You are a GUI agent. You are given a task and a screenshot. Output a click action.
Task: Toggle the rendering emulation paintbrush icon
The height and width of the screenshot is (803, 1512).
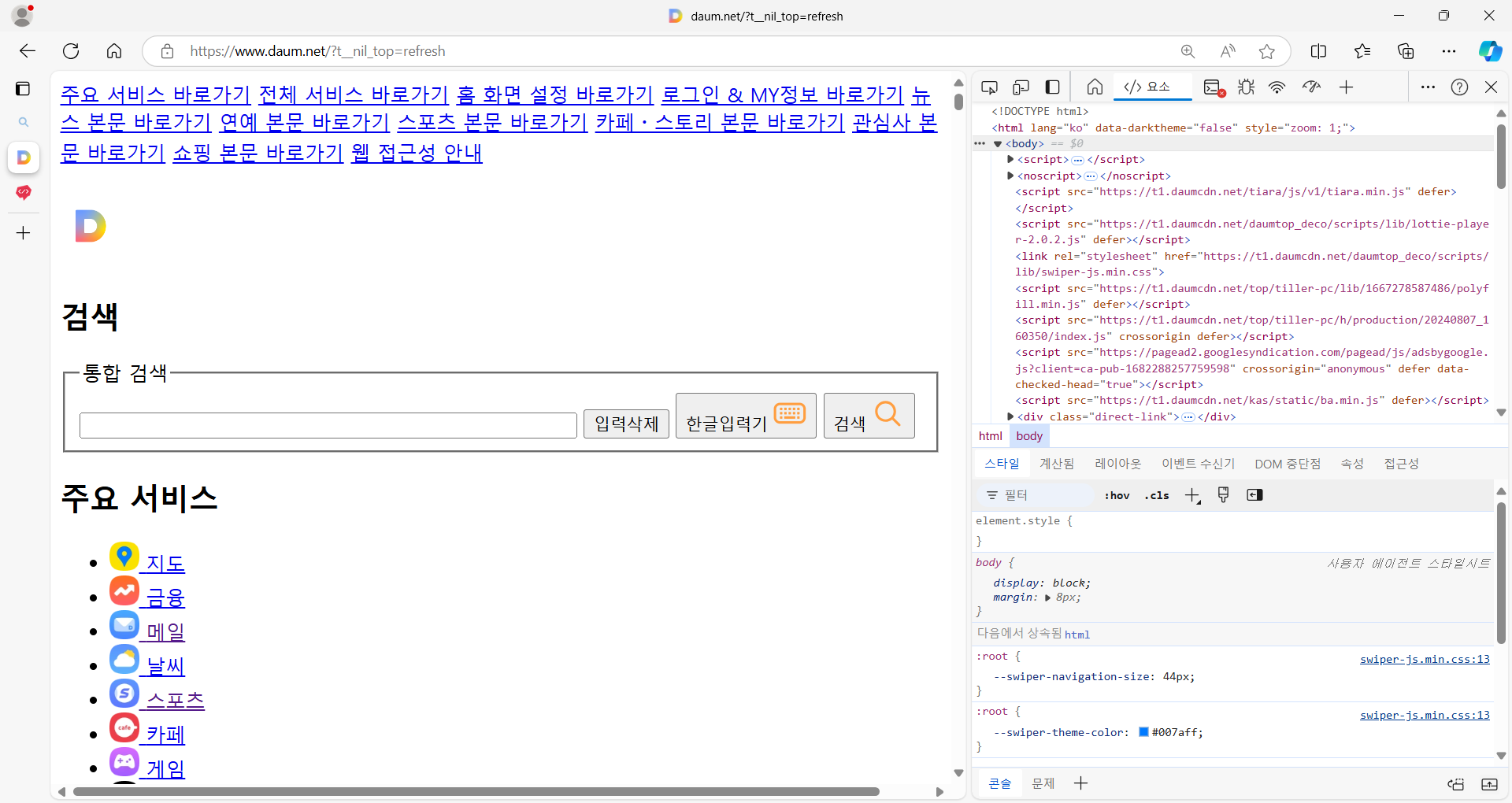pos(1223,495)
